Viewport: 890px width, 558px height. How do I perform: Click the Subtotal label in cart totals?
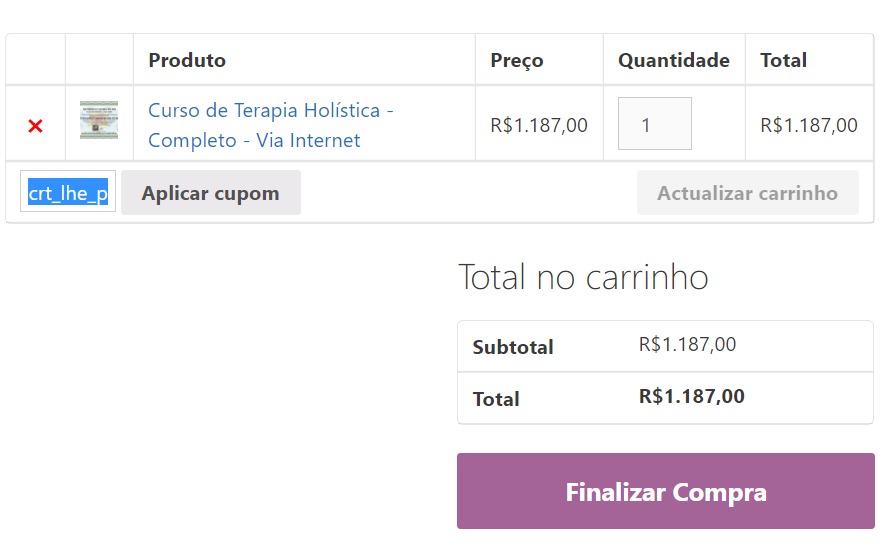513,347
